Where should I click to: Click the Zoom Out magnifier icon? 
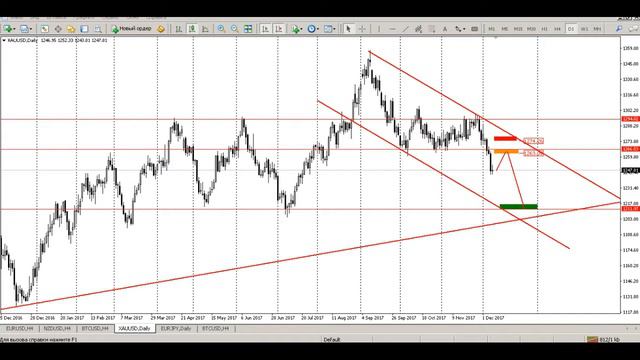coord(234,29)
